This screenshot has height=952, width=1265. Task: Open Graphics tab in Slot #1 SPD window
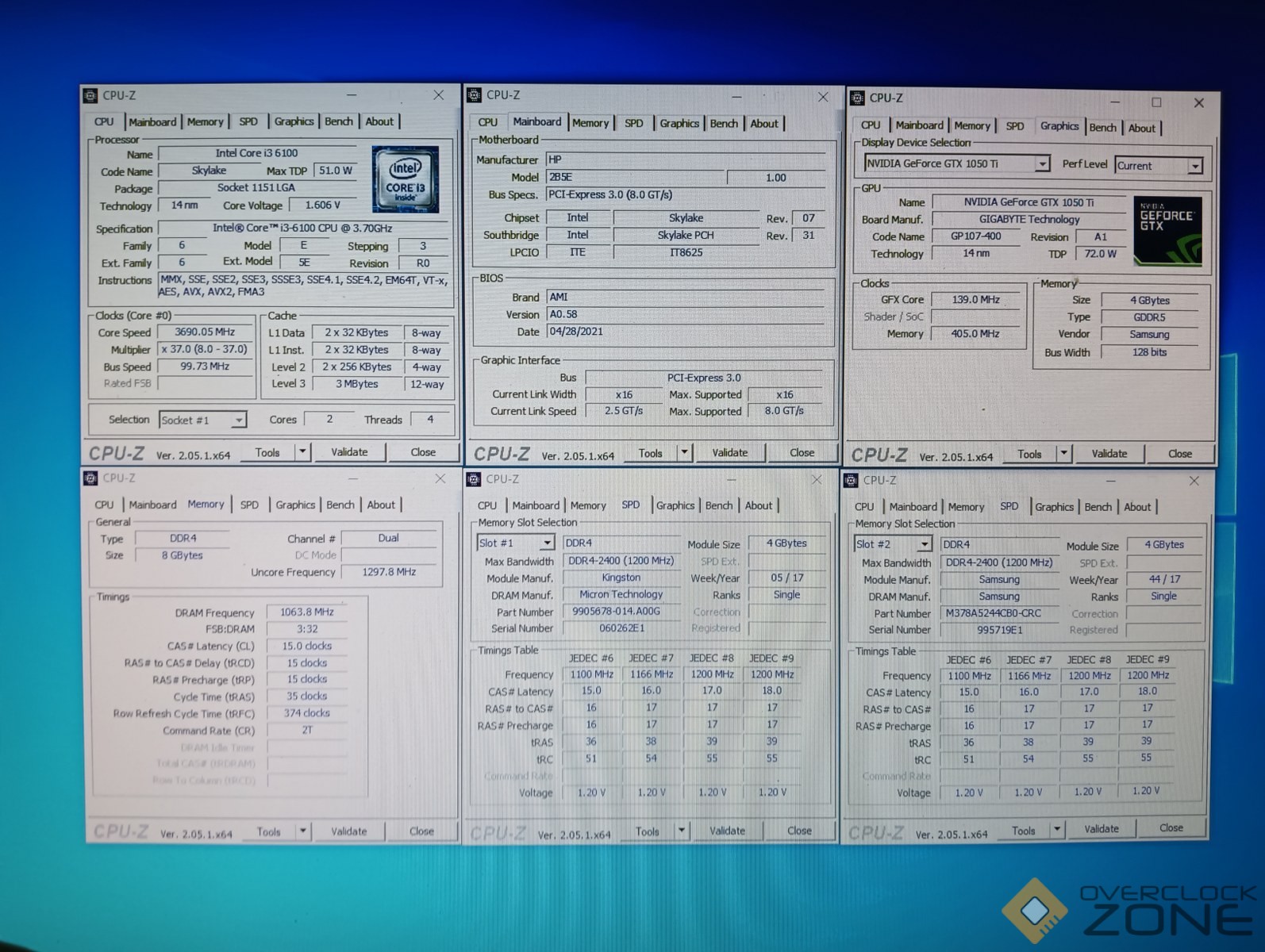pyautogui.click(x=675, y=505)
